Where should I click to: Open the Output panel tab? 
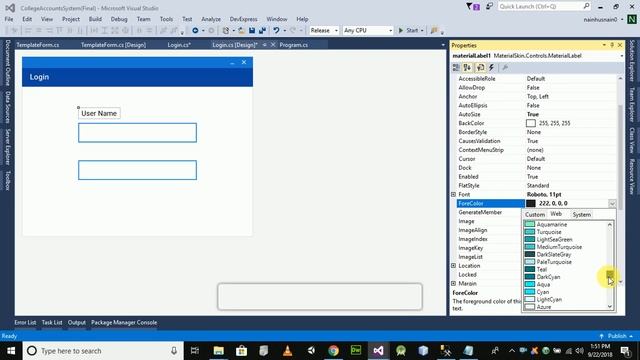pos(77,322)
